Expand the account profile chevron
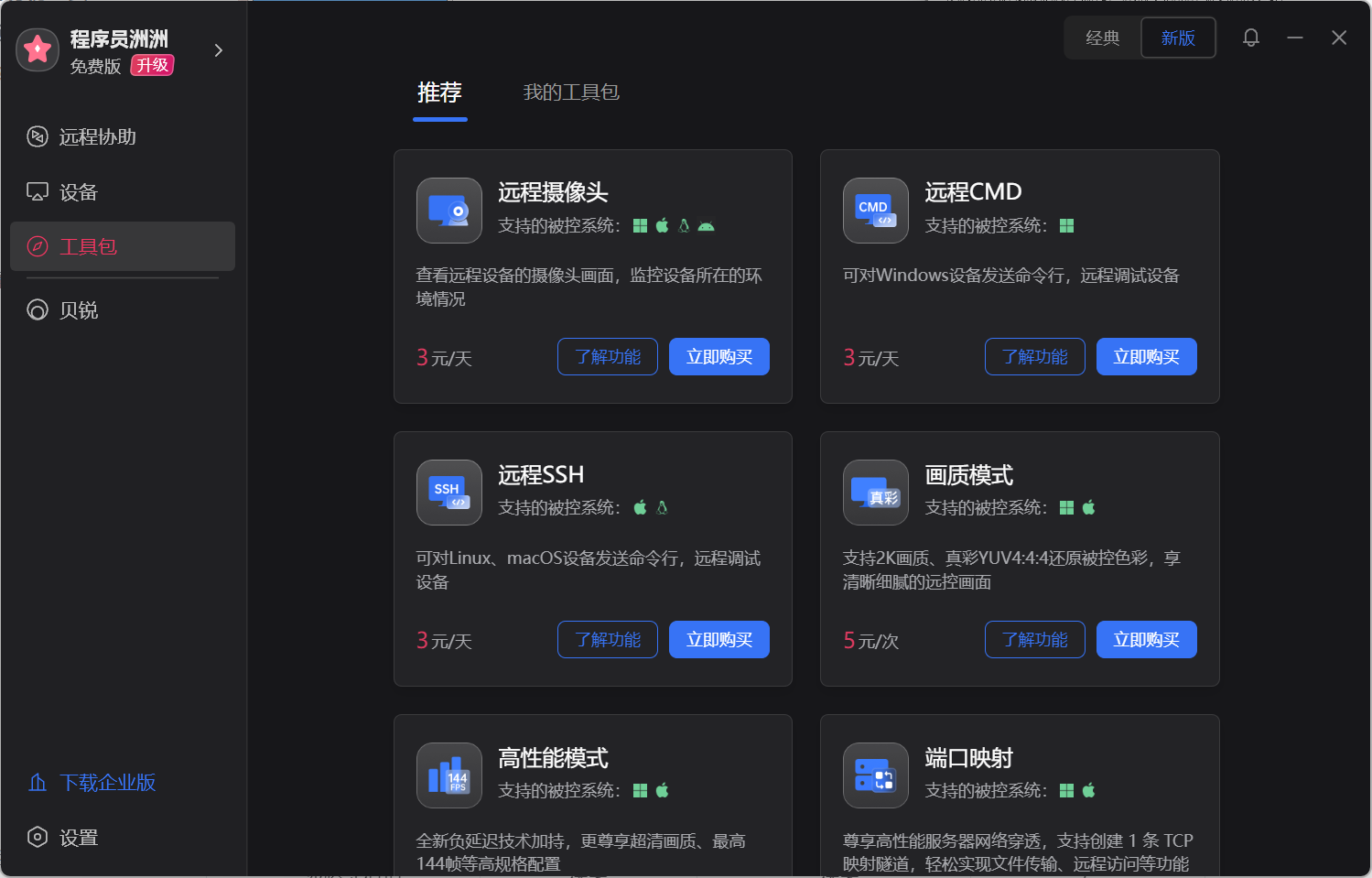This screenshot has width=1372, height=878. pyautogui.click(x=218, y=50)
